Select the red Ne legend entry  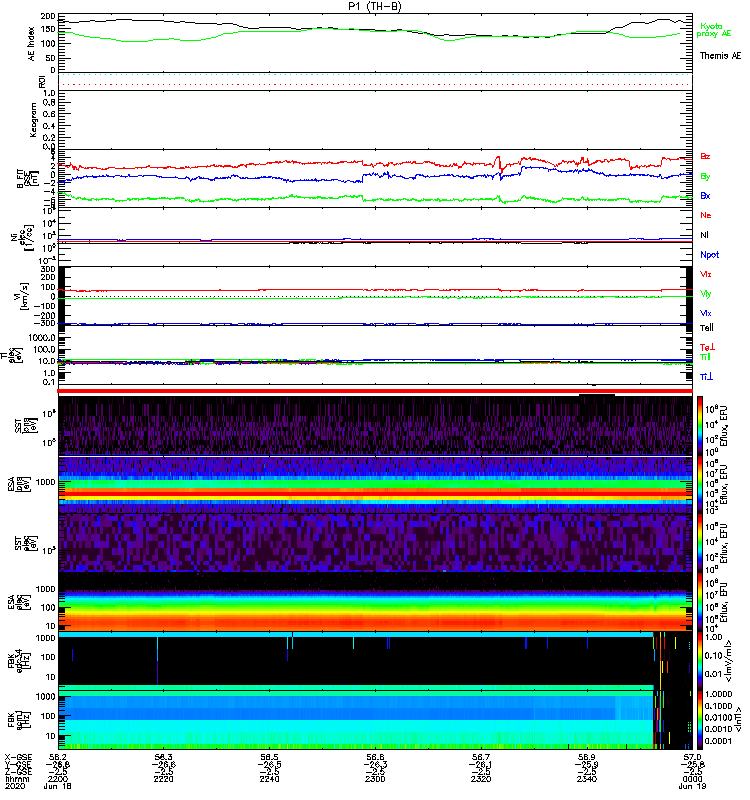click(705, 215)
